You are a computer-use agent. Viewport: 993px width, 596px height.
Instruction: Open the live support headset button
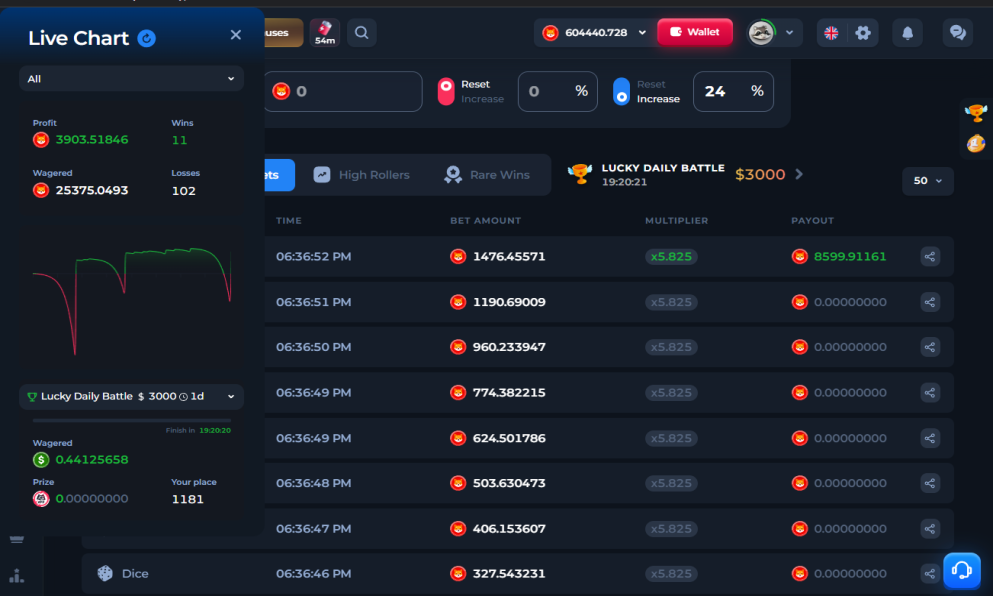click(x=961, y=570)
